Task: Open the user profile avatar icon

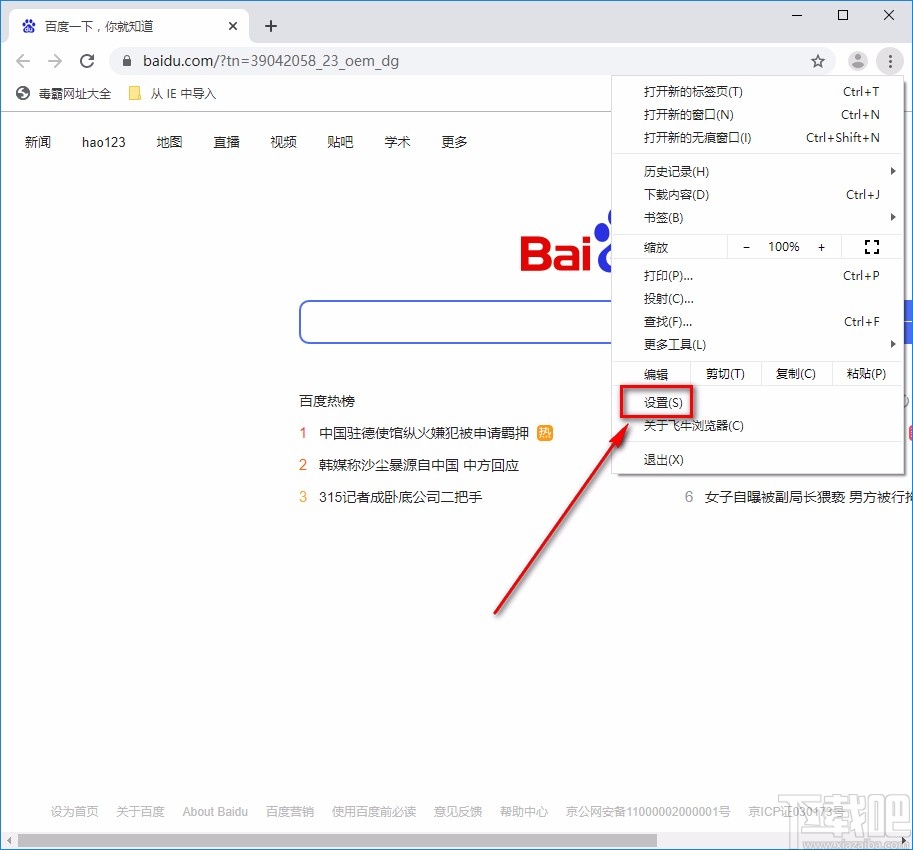Action: point(858,61)
